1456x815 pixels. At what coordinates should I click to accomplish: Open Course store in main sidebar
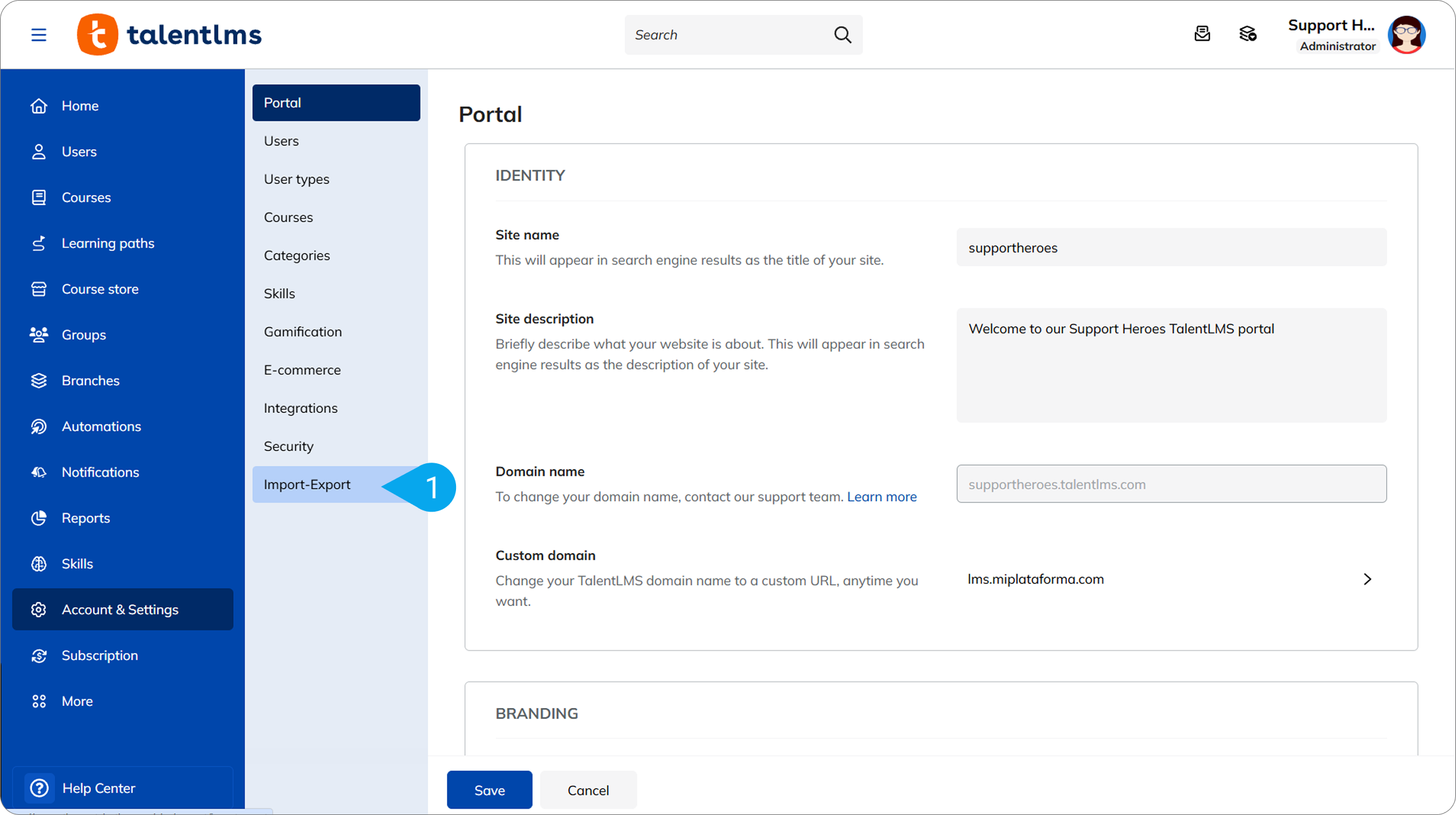(x=123, y=289)
